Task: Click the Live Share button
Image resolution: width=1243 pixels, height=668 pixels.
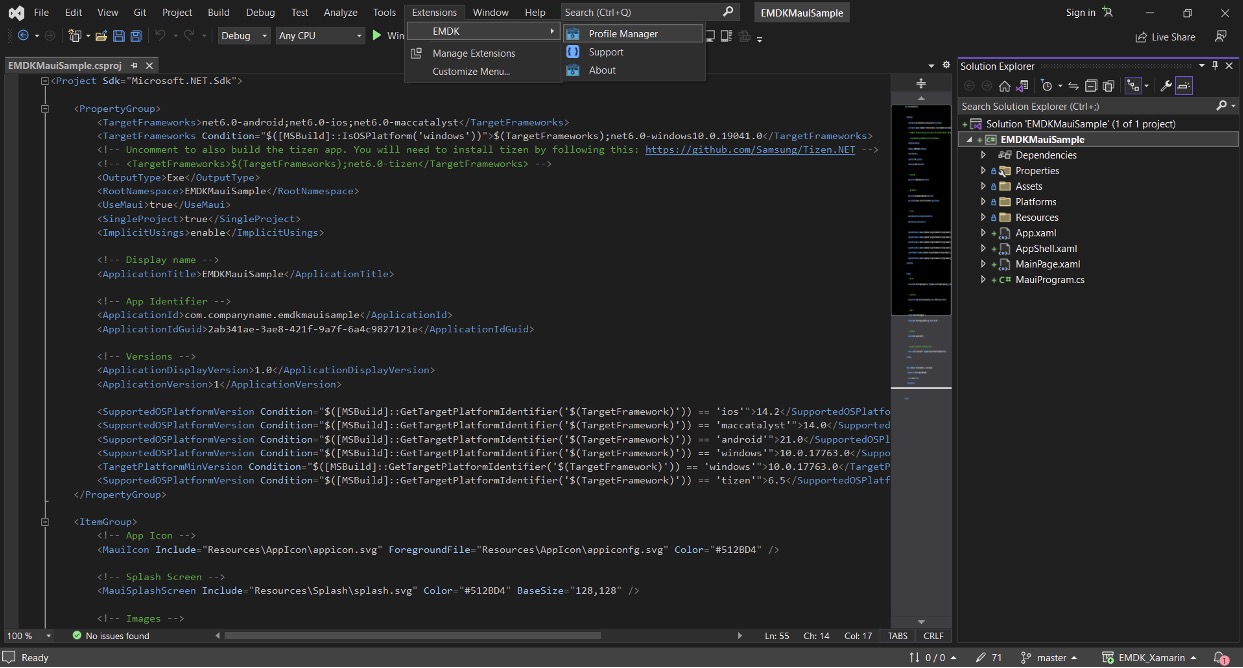Action: [x=1165, y=37]
